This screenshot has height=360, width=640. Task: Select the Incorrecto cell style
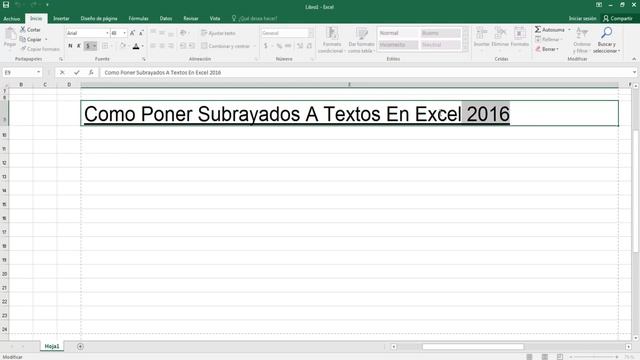pos(398,44)
